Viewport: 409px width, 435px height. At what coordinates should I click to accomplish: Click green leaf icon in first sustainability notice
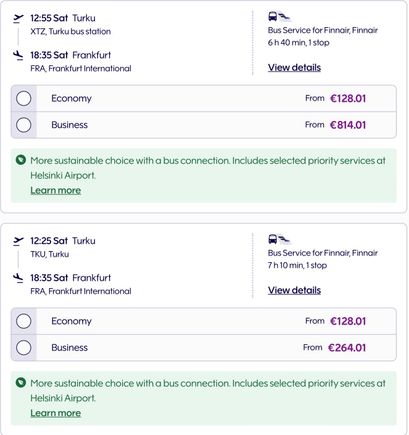point(21,160)
